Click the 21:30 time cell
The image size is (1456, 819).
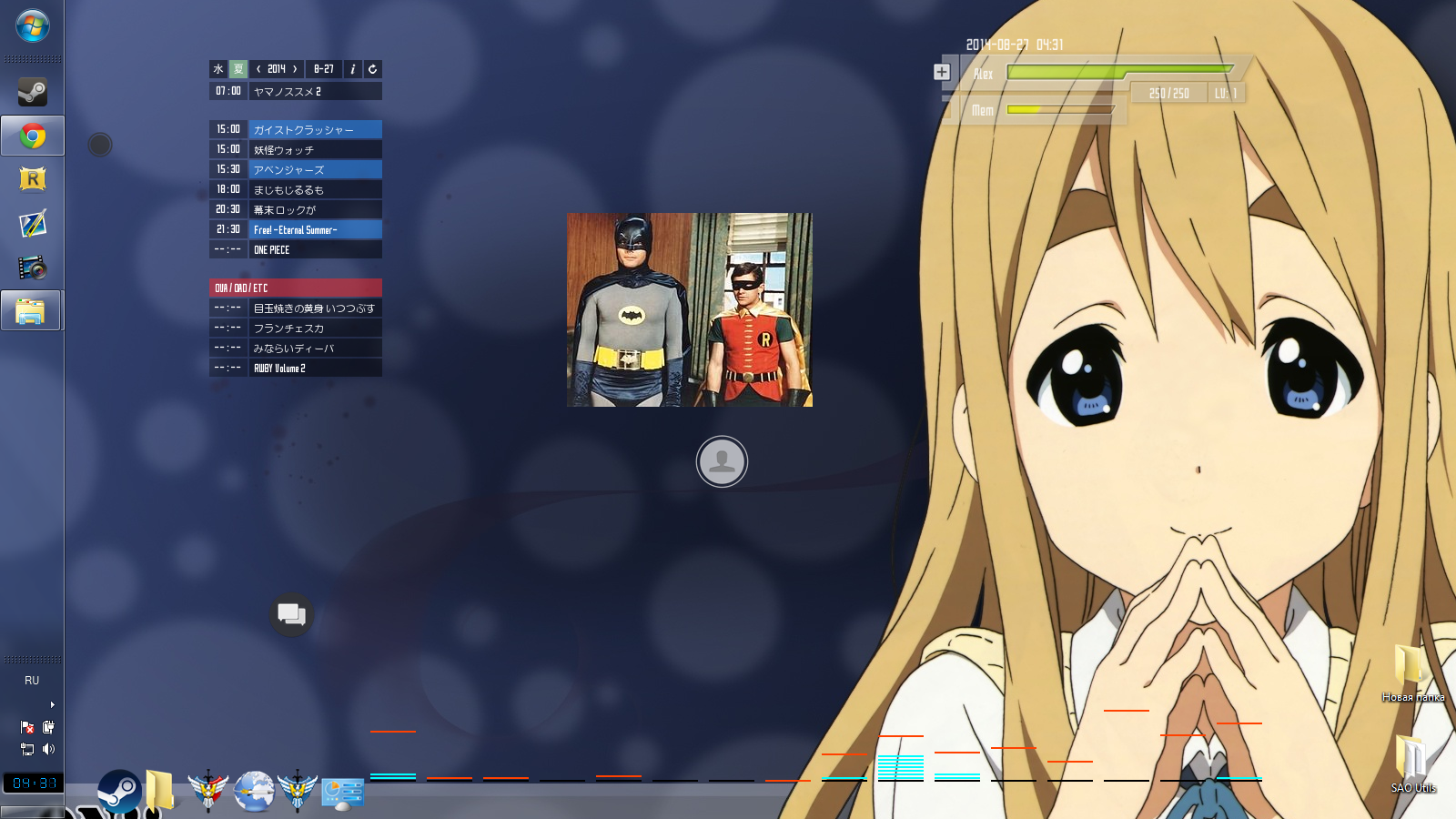[228, 229]
